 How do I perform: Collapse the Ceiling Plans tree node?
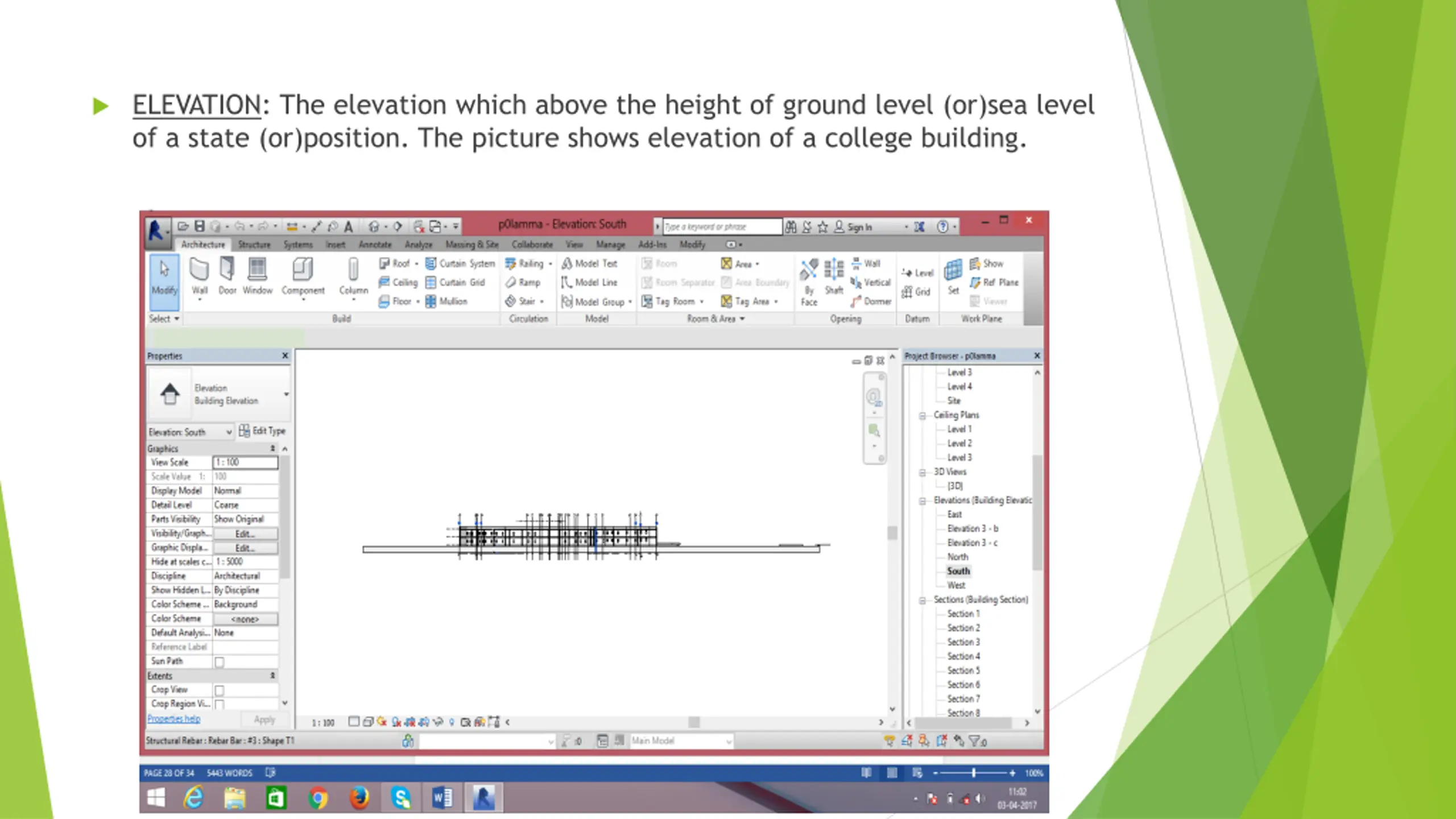(x=923, y=416)
